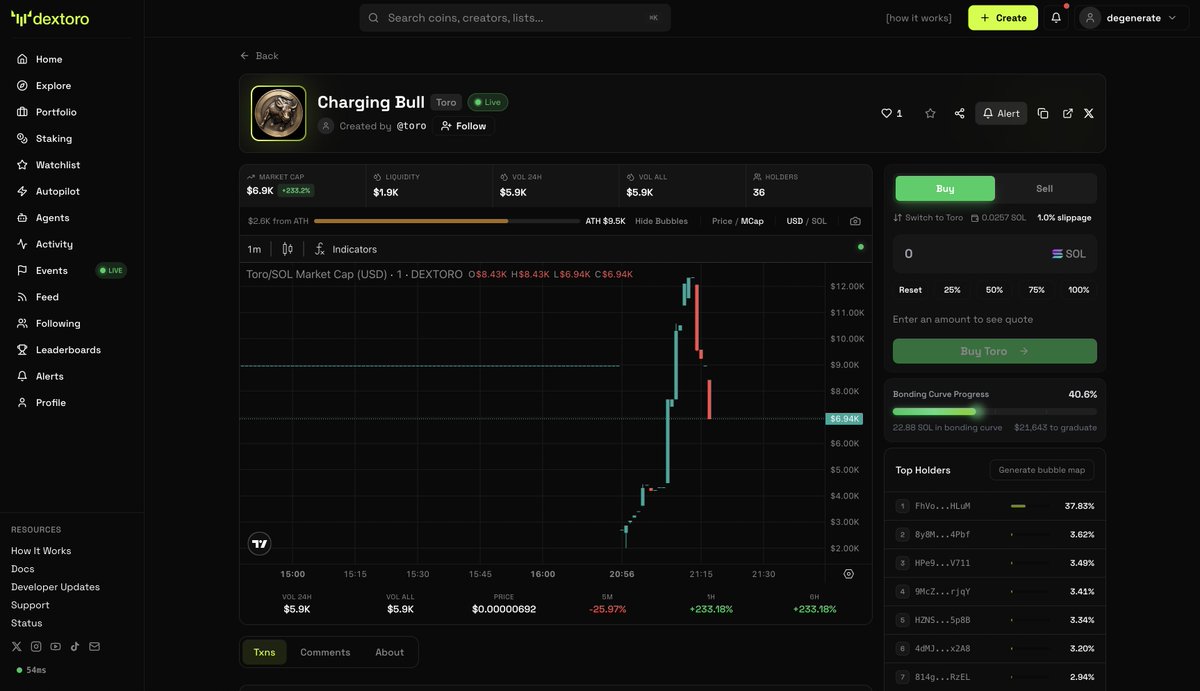
Task: Switch to the Sell tab
Action: [1044, 188]
